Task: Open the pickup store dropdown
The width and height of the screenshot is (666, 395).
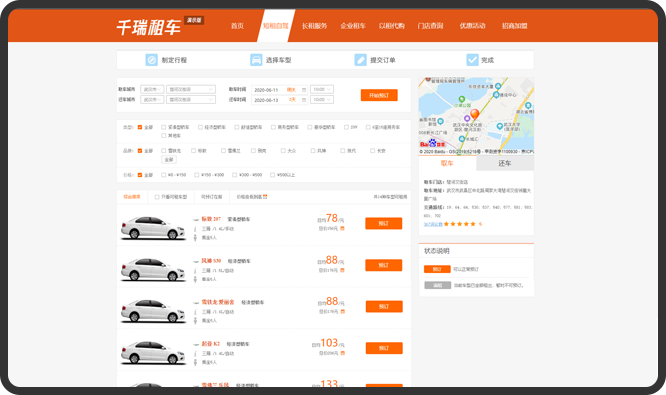Action: (191, 90)
